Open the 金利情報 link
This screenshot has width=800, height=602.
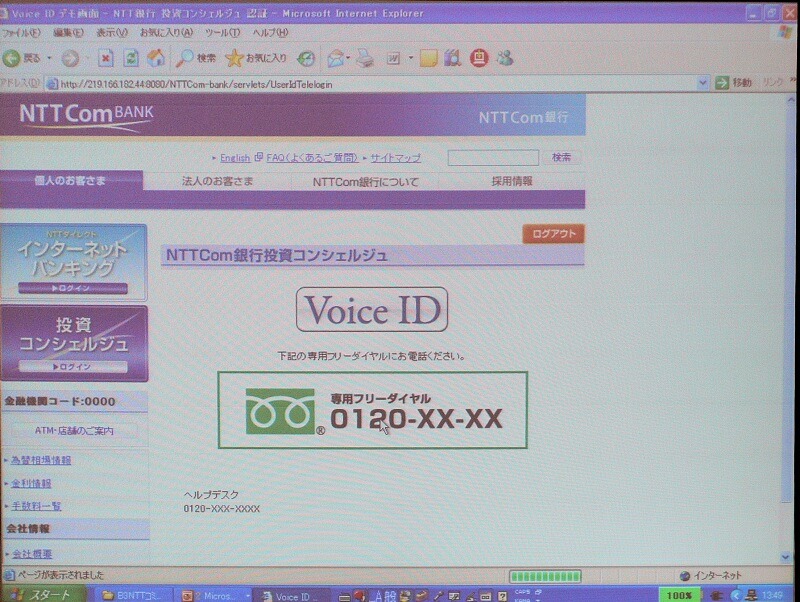click(x=31, y=483)
